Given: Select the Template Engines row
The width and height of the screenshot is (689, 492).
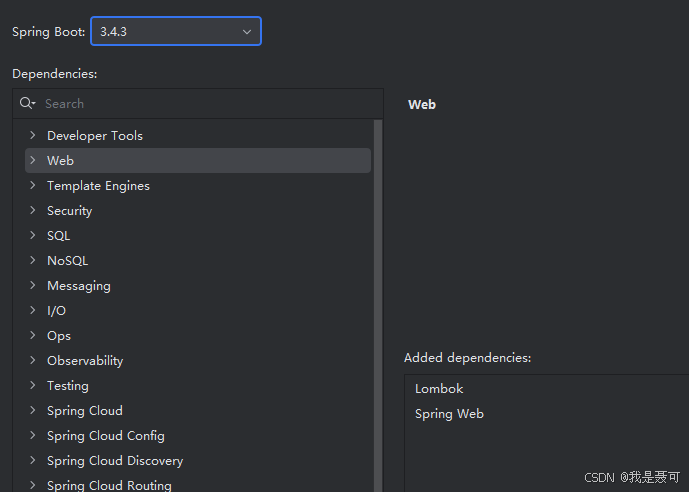Looking at the screenshot, I should point(198,185).
